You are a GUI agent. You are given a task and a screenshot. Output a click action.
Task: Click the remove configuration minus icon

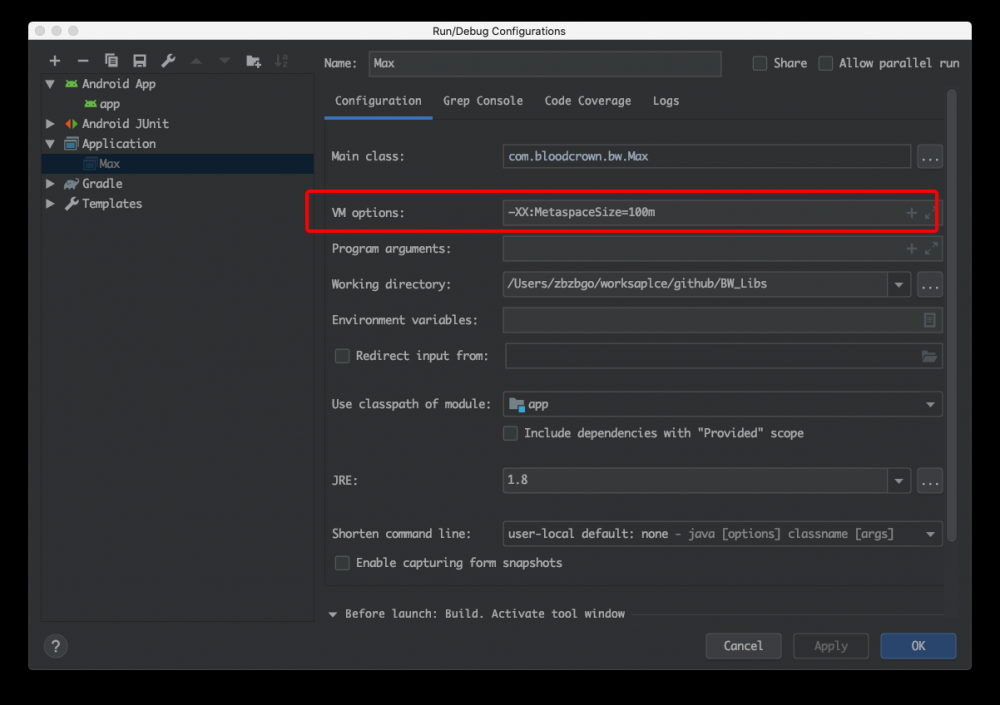[x=83, y=61]
